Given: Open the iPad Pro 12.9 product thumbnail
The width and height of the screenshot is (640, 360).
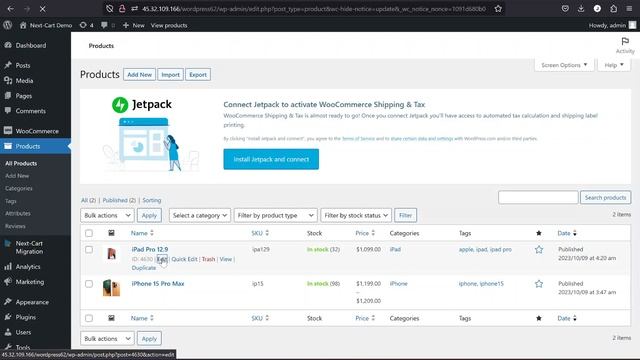Looking at the screenshot, I should coord(111,253).
